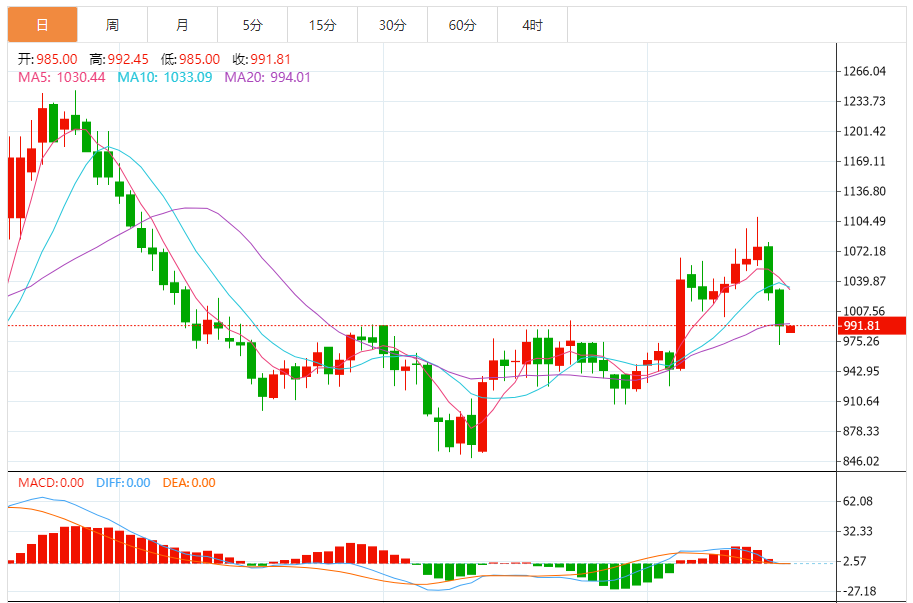The width and height of the screenshot is (913, 603).
Task: Click the 高:992.45 high price text
Action: coord(119,59)
